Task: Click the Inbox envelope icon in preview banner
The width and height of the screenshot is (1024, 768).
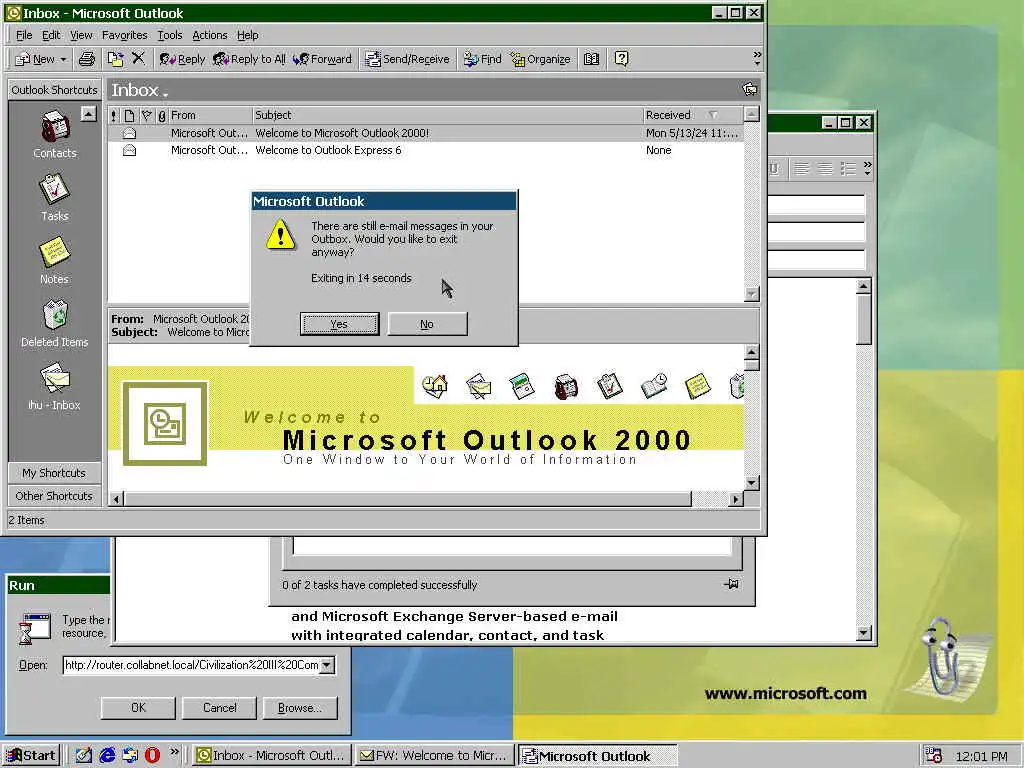Action: [x=479, y=385]
